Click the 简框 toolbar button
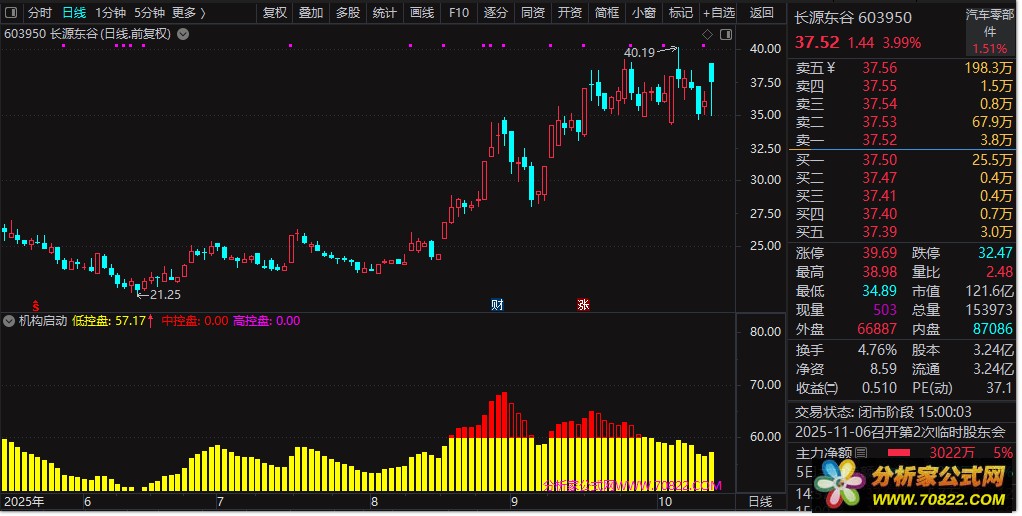Image resolution: width=1022 pixels, height=516 pixels. point(607,12)
